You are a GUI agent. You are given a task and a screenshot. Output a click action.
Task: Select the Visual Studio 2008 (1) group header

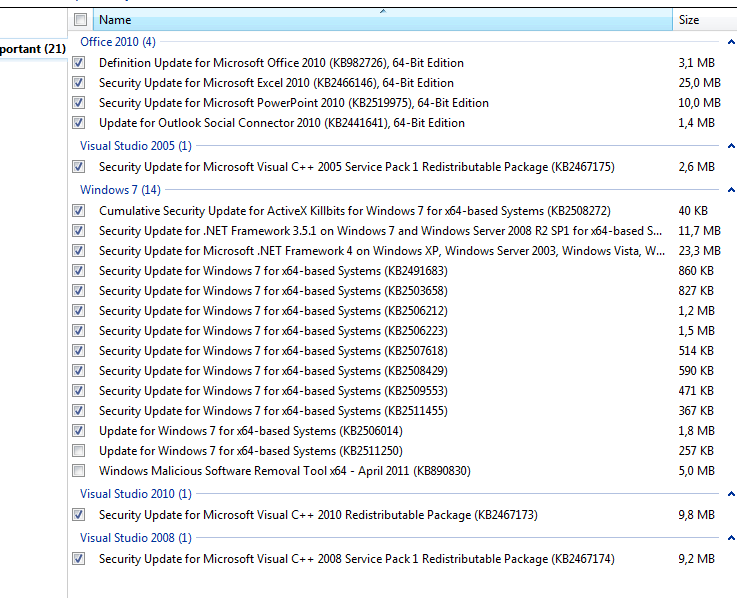[136, 537]
